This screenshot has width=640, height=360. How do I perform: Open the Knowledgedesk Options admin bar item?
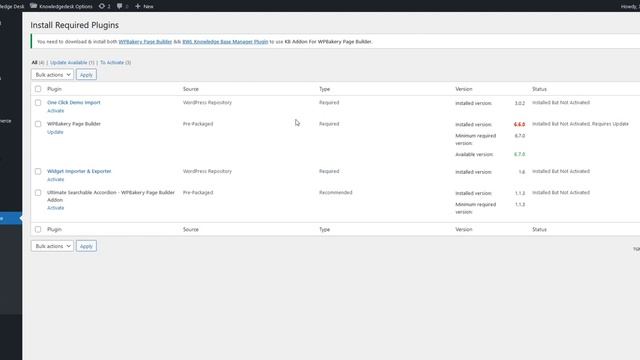[61, 6]
